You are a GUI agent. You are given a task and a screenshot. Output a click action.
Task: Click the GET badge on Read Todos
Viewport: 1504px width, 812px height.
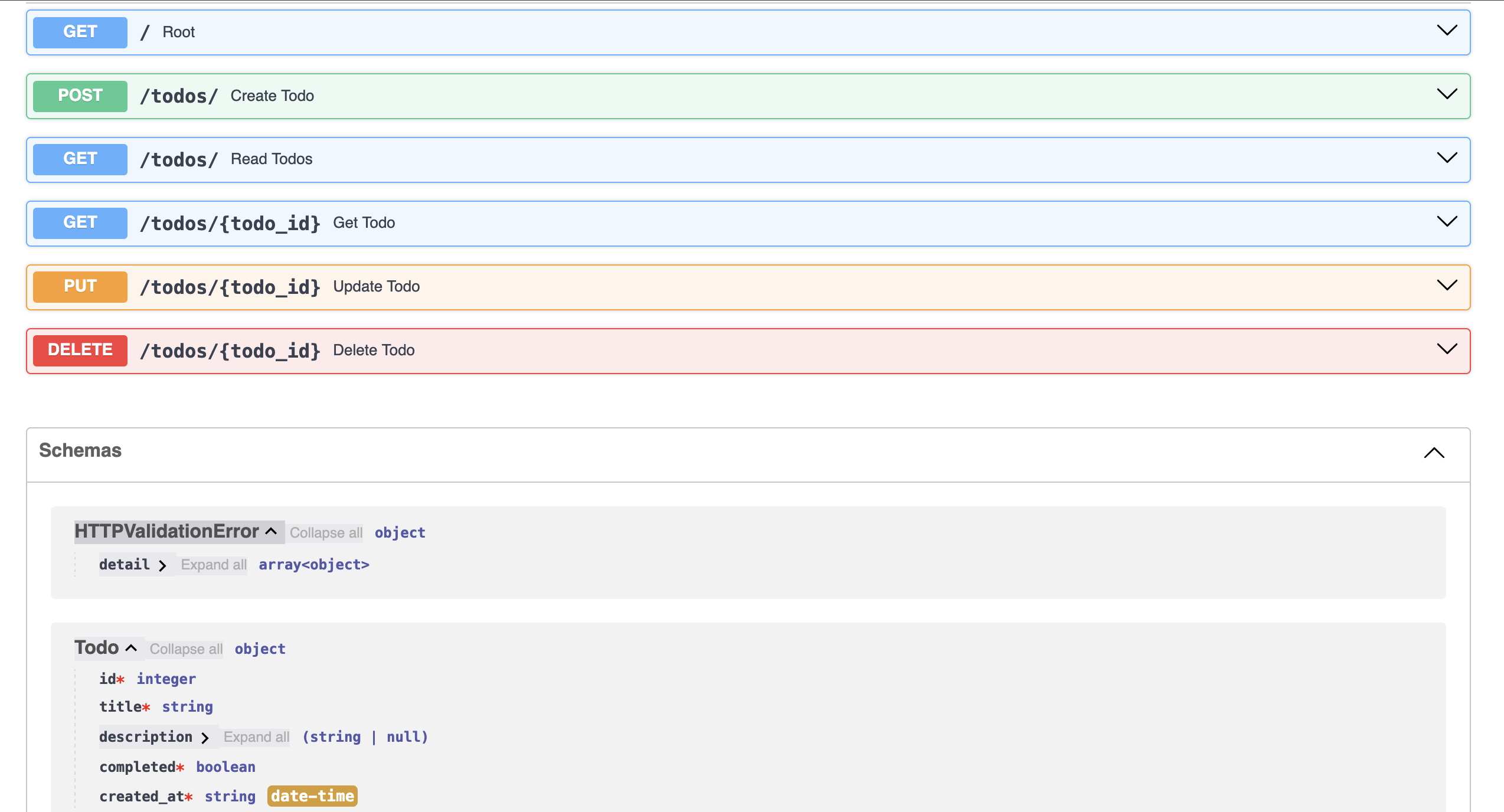[x=79, y=159]
